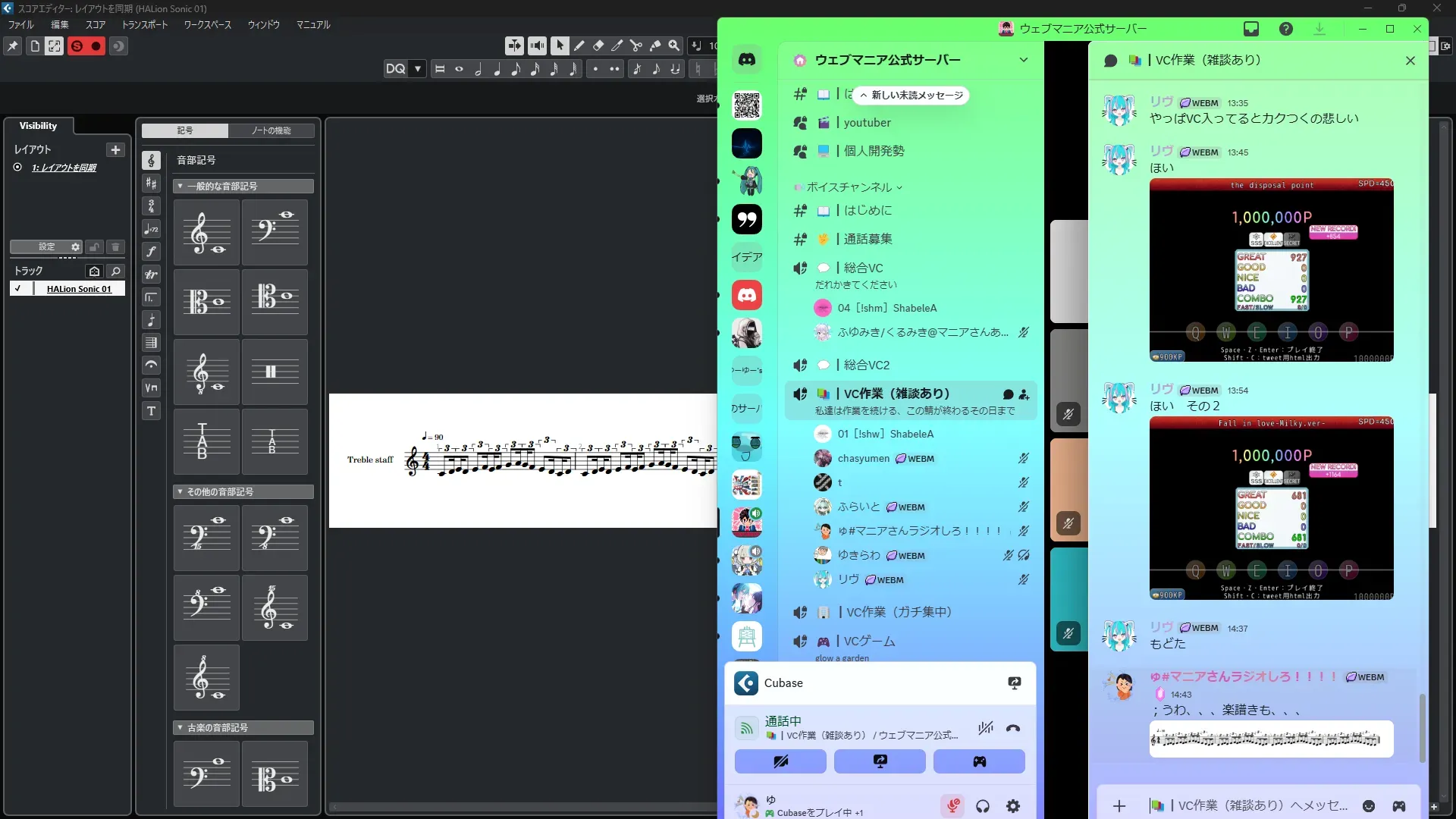Toggle HALion Sonic 01 track visibility checkbox
The width and height of the screenshot is (1456, 819).
coord(18,289)
